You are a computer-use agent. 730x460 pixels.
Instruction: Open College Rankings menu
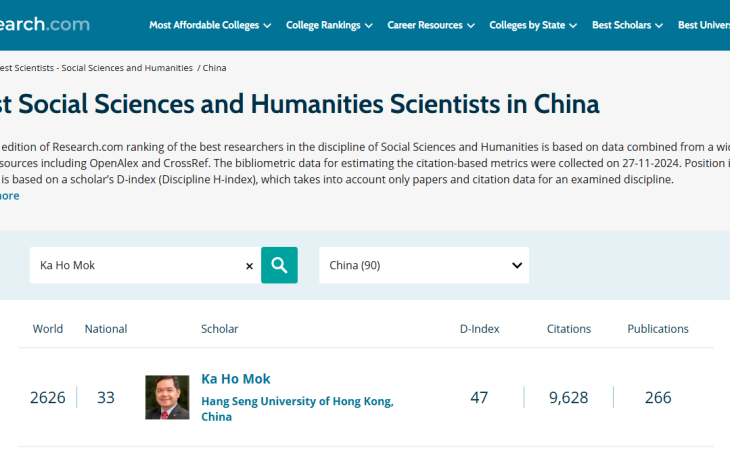click(329, 25)
